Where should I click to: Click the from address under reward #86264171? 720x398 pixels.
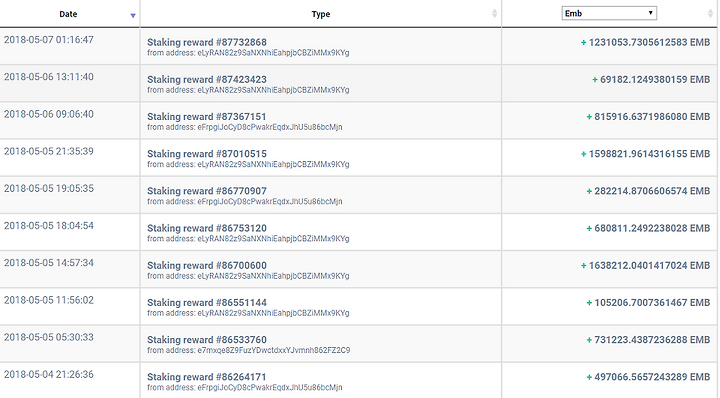pyautogui.click(x=245, y=388)
